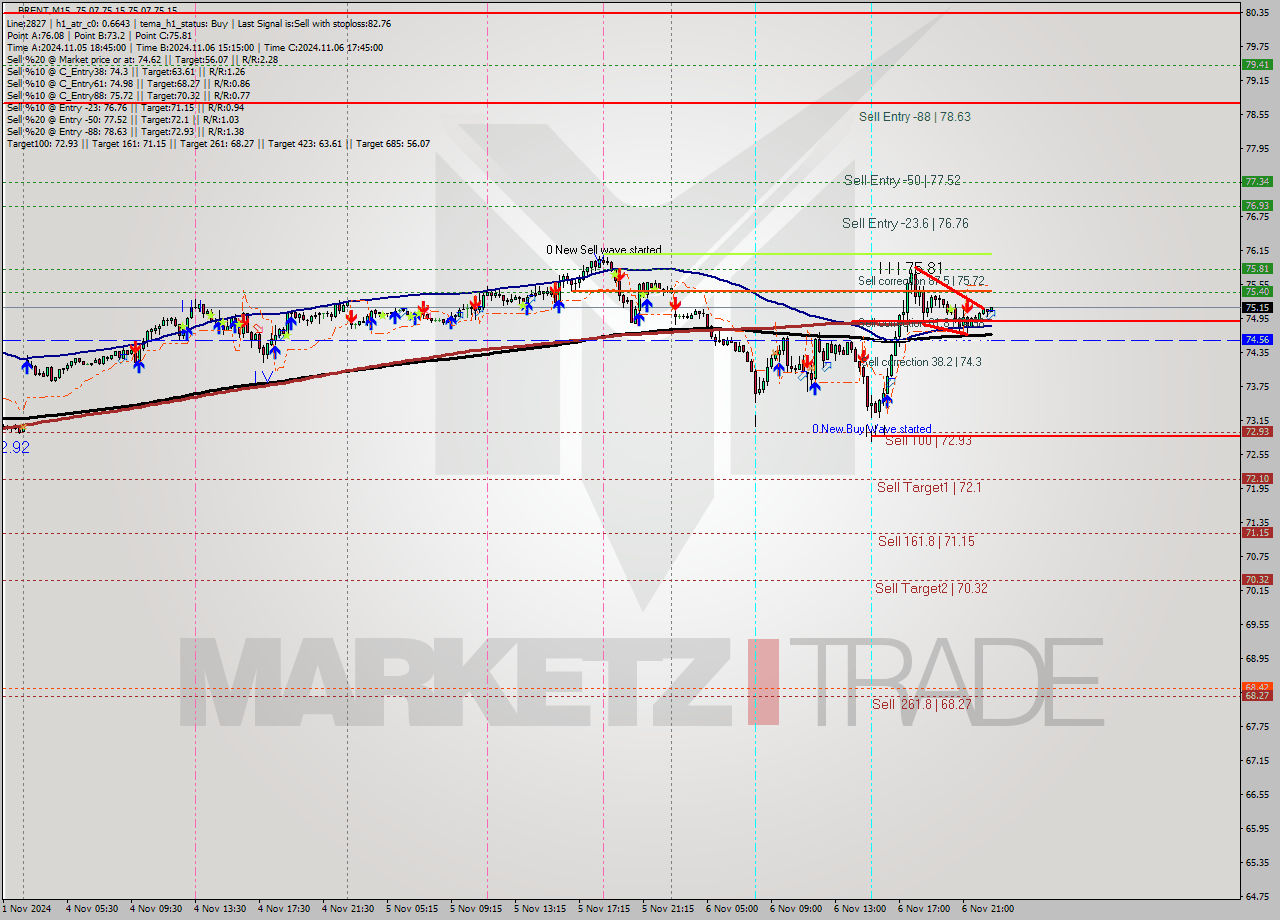Click the '6 Nov 05:00' time label
The height and width of the screenshot is (920, 1280).
tap(734, 909)
